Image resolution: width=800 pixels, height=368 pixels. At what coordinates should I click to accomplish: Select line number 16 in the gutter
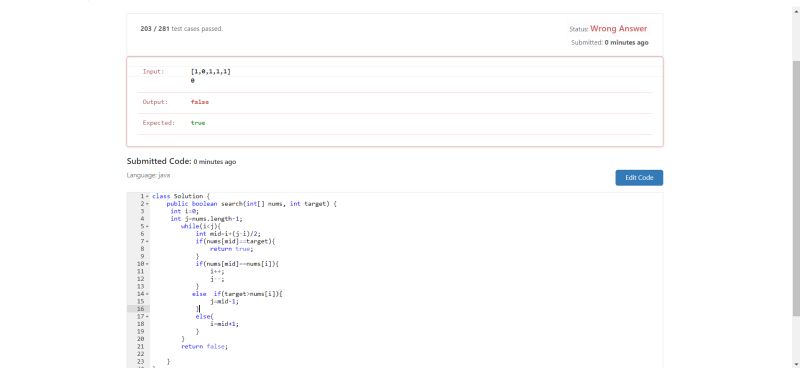pos(140,309)
